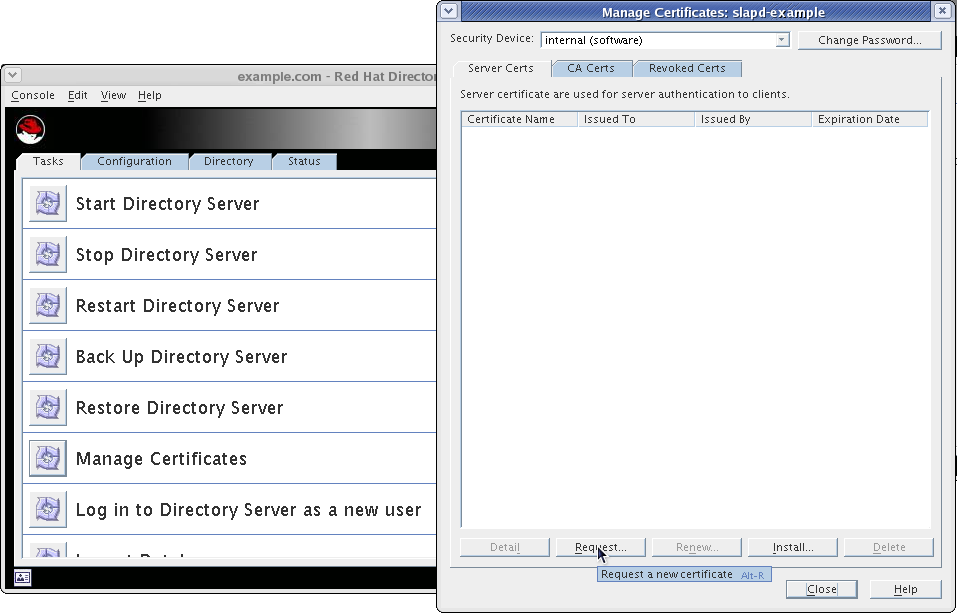Click the Install... button
This screenshot has width=957, height=615.
[792, 547]
